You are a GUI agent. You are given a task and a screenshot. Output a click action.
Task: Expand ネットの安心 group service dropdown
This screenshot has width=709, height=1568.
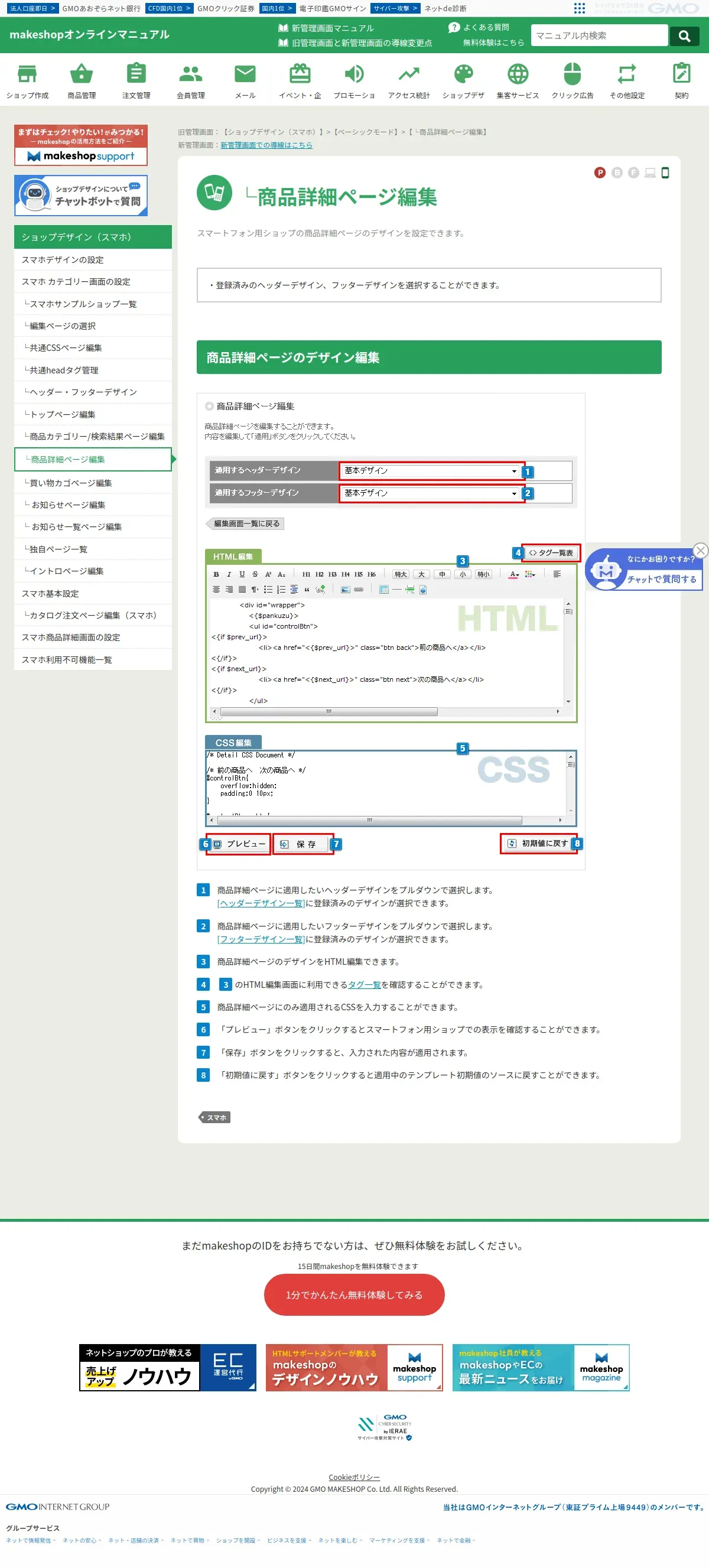tap(82, 1541)
